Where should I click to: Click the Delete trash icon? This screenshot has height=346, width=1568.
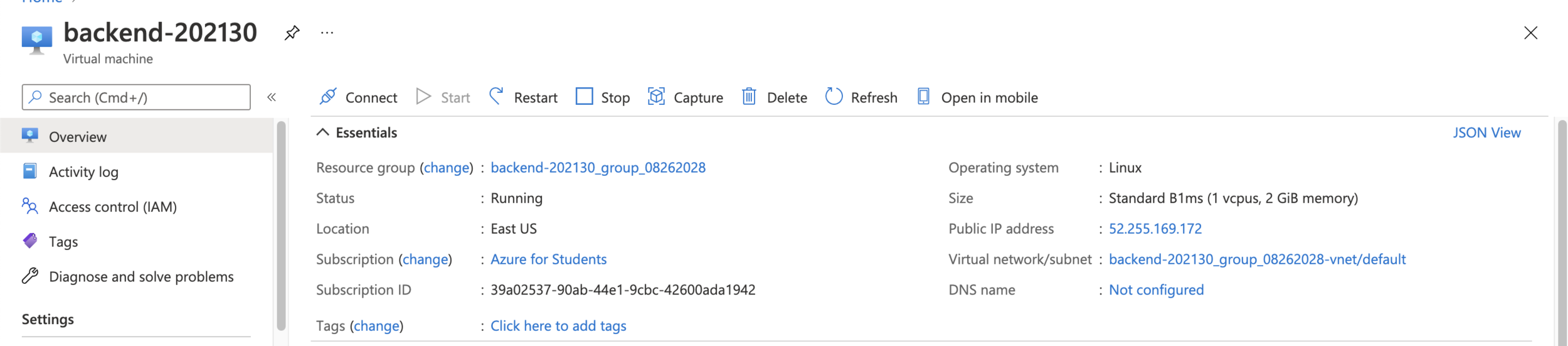(749, 97)
